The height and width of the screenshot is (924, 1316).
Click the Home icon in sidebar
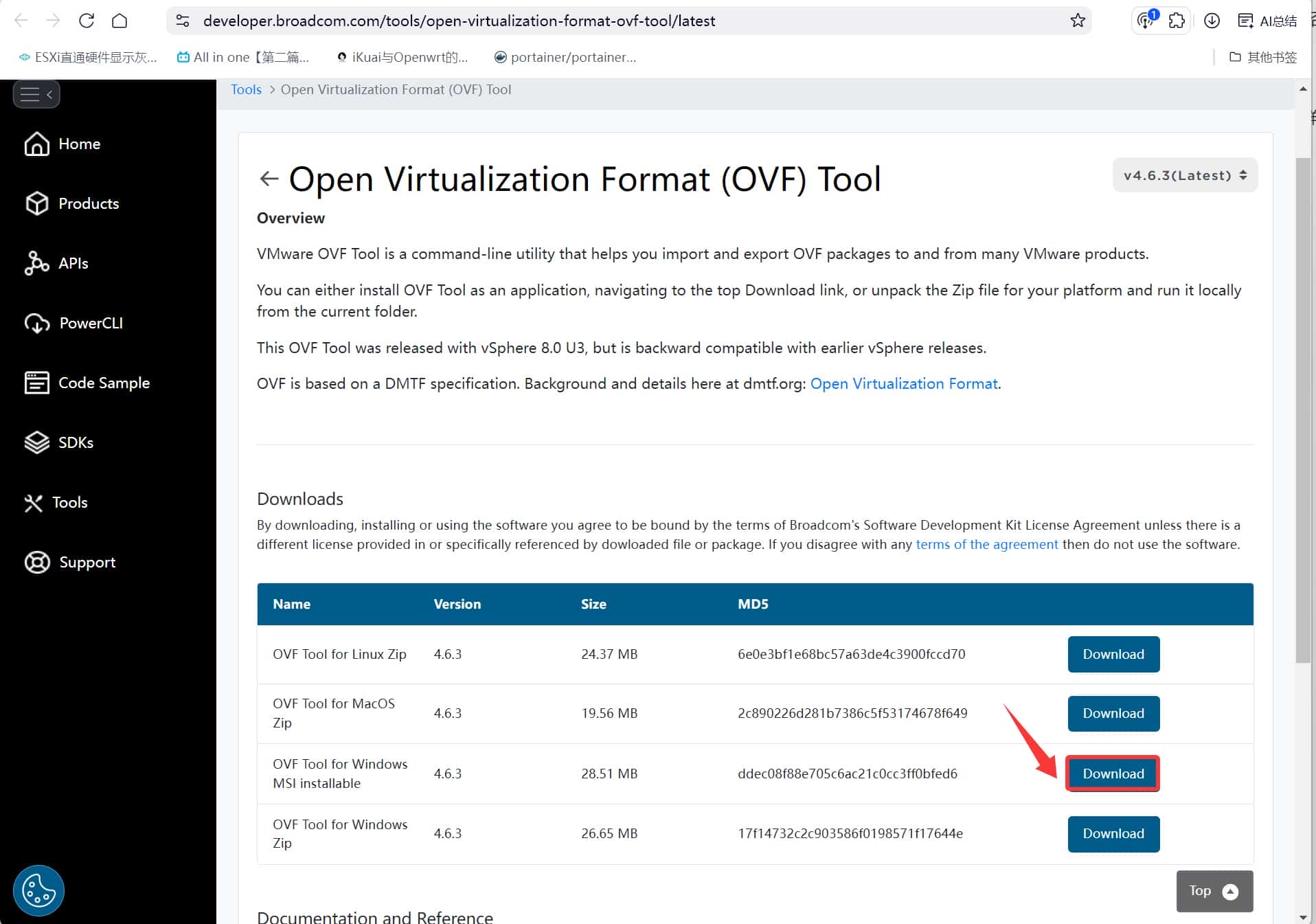tap(36, 144)
